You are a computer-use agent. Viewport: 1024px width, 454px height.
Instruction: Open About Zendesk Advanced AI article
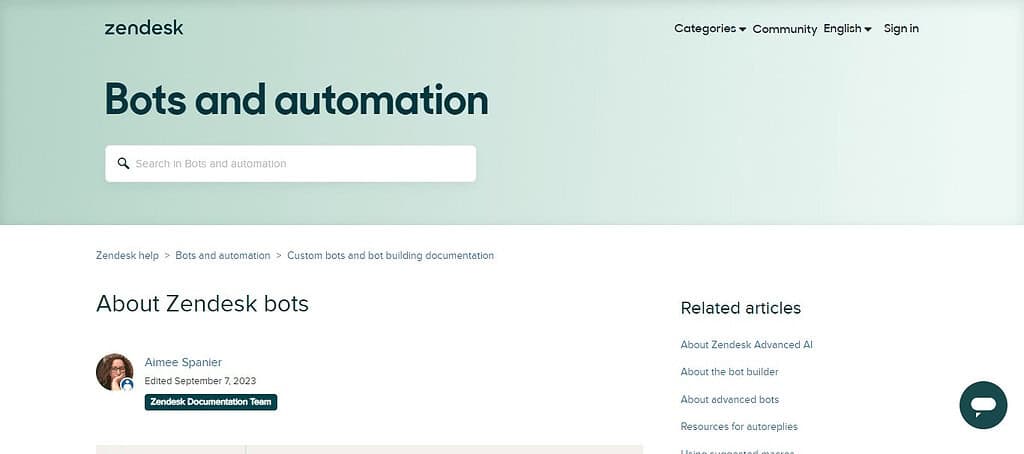[746, 344]
